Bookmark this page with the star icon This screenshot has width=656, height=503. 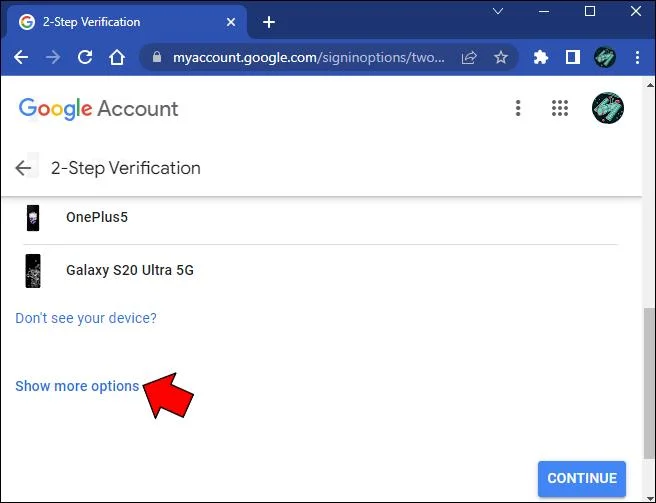click(x=501, y=57)
